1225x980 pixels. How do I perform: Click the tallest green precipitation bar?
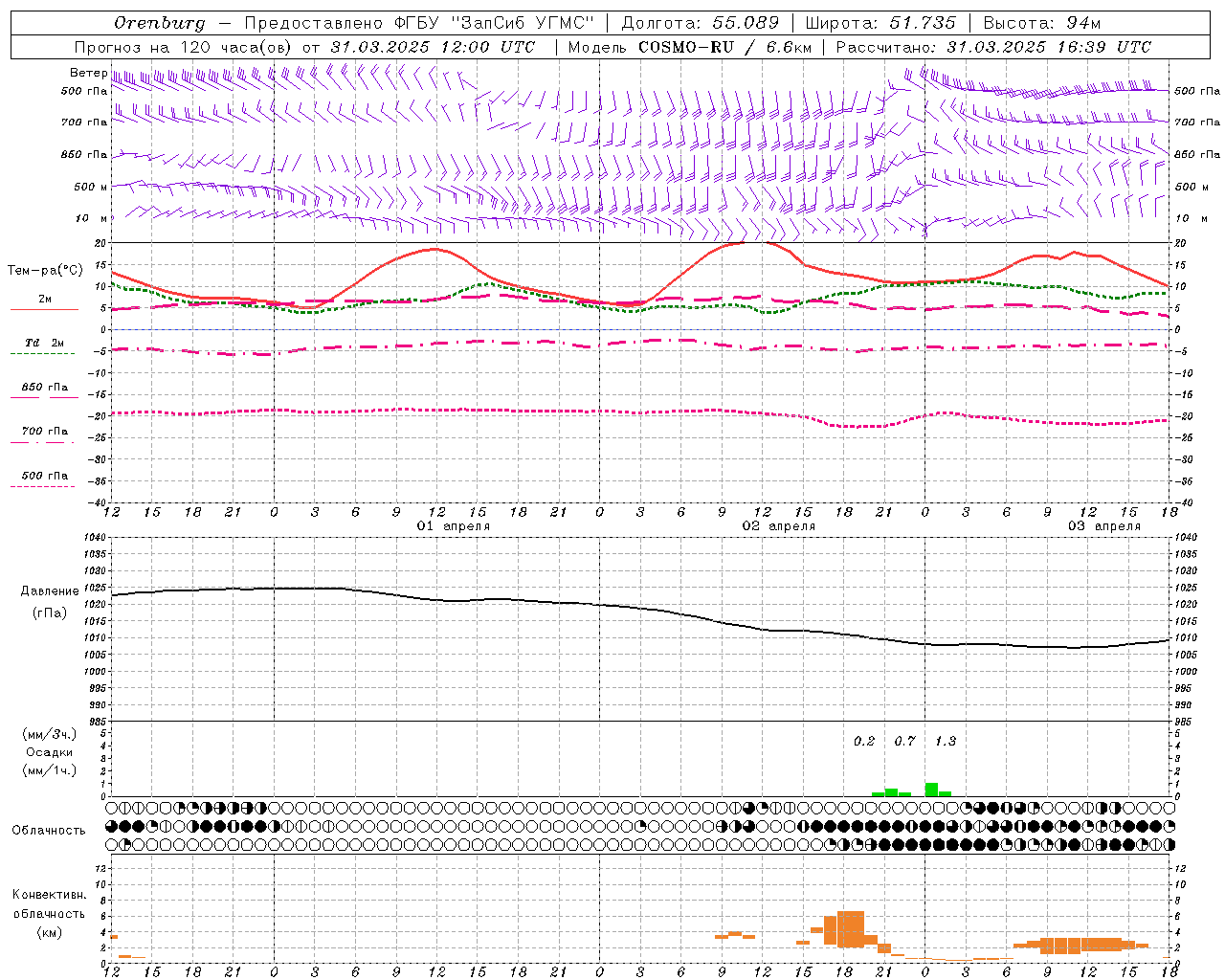[931, 790]
